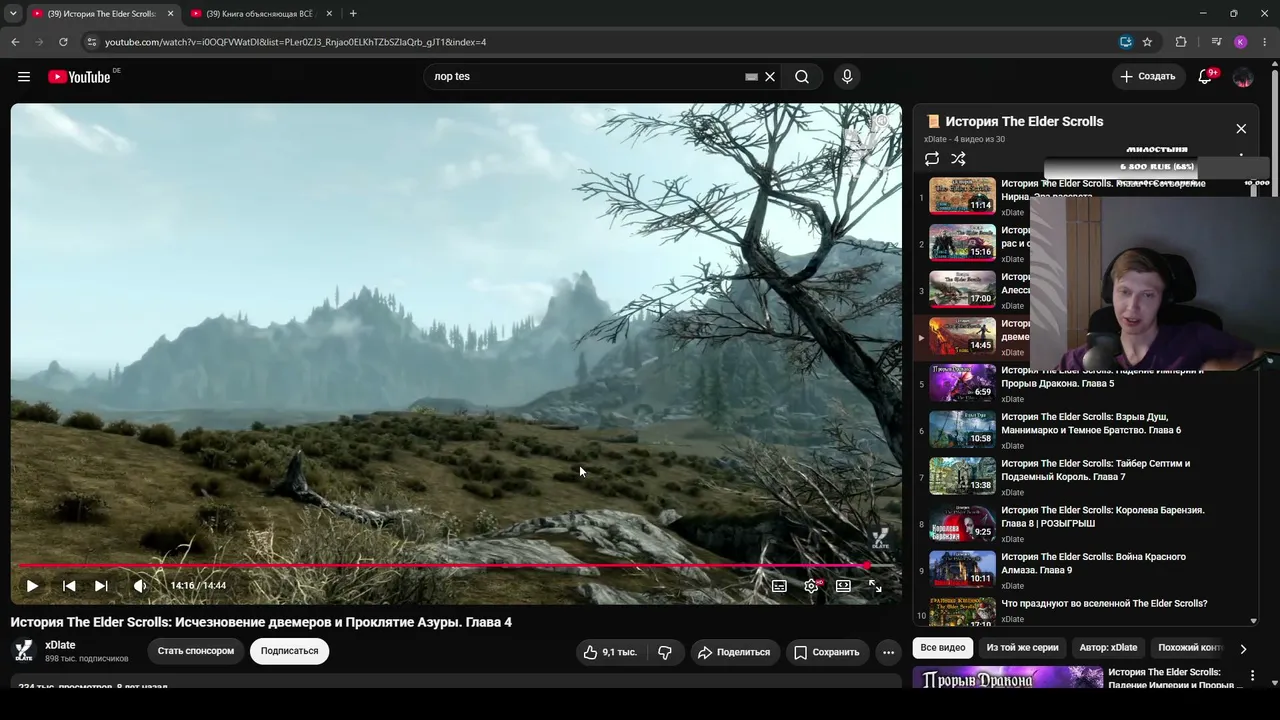Toggle playlist shuffle

tap(958, 159)
